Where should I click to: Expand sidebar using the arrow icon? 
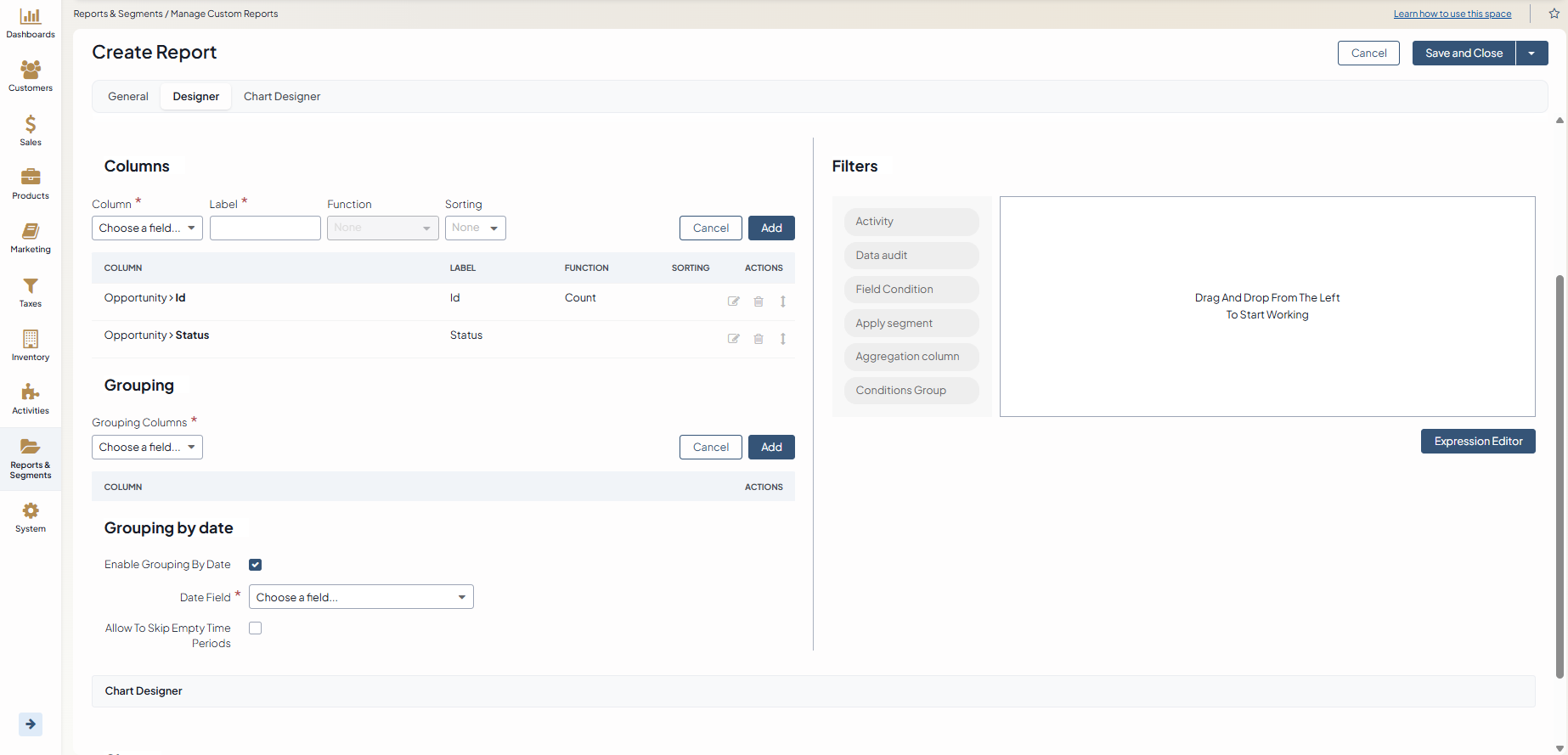tap(31, 724)
